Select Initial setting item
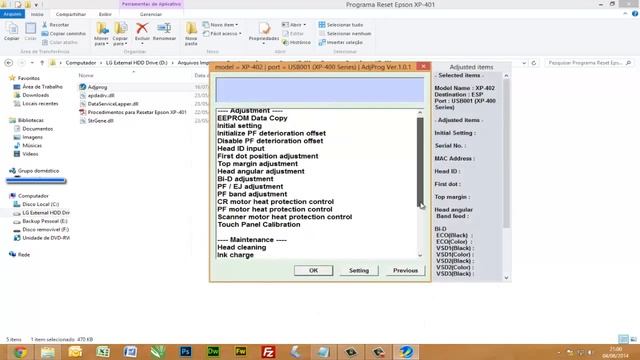This screenshot has height=360, width=640. click(240, 126)
